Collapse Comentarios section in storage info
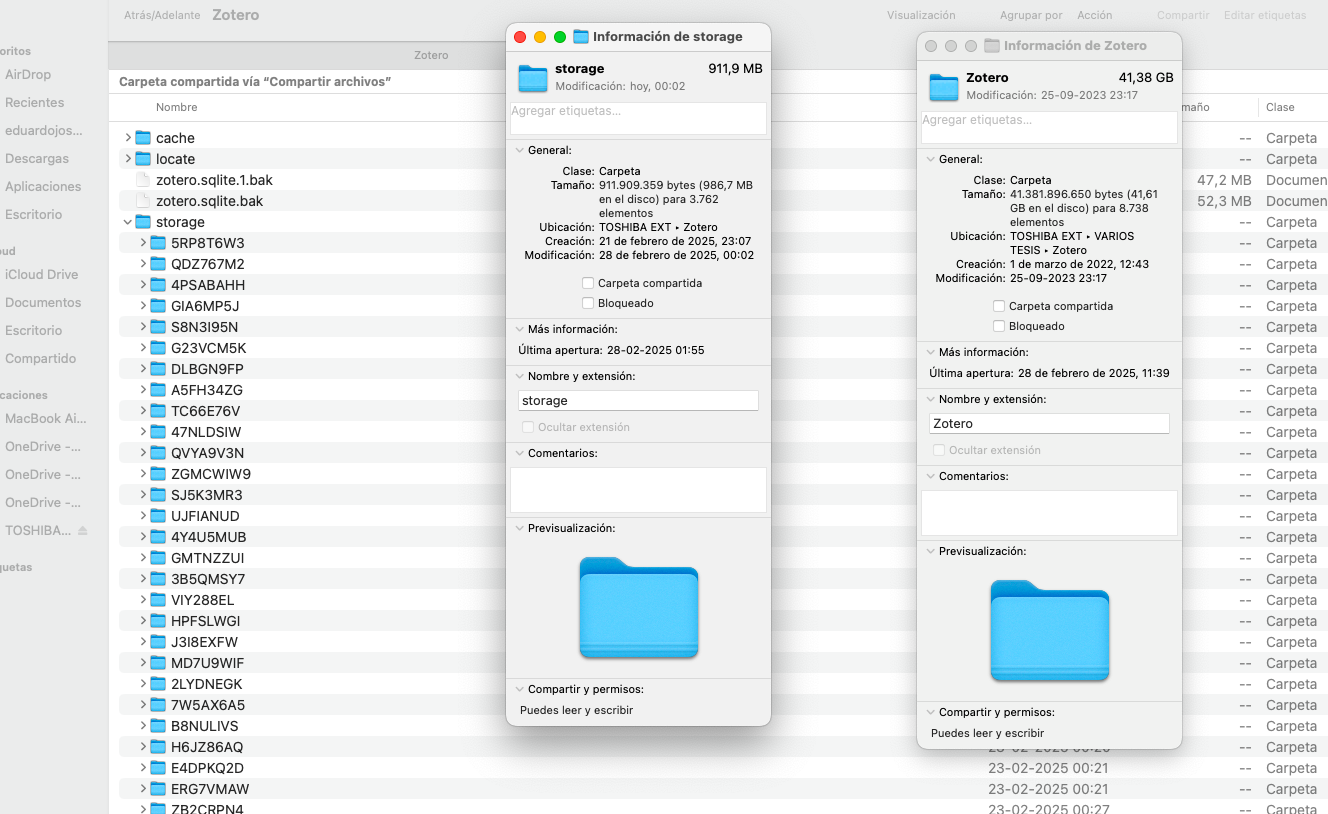This screenshot has height=814, width=1328. coord(519,453)
